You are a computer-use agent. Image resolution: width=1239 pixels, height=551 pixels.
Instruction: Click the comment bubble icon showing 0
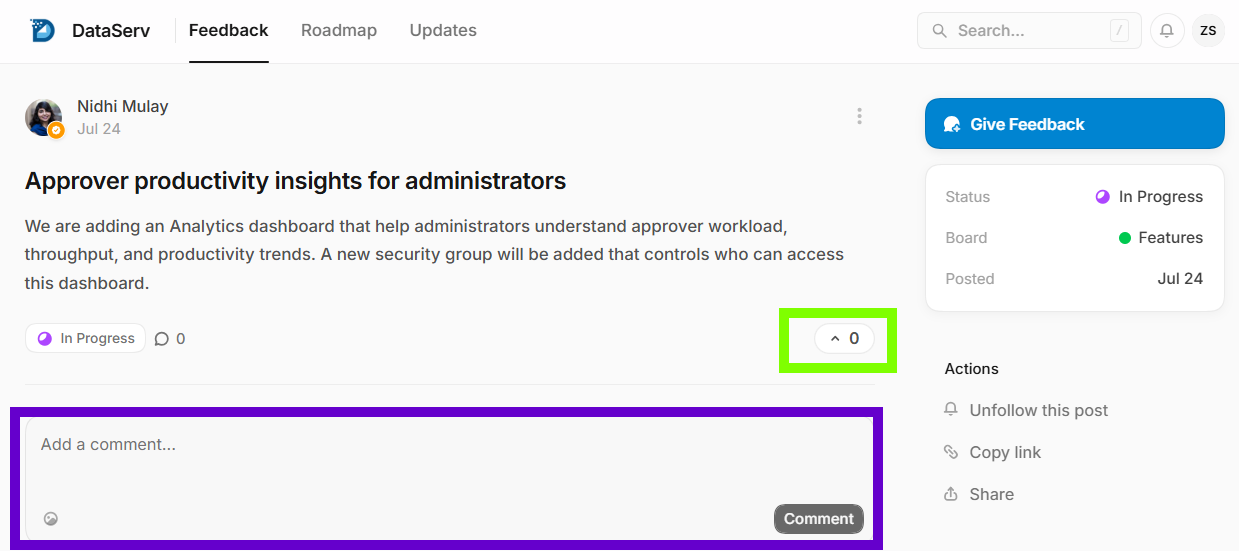pos(162,339)
